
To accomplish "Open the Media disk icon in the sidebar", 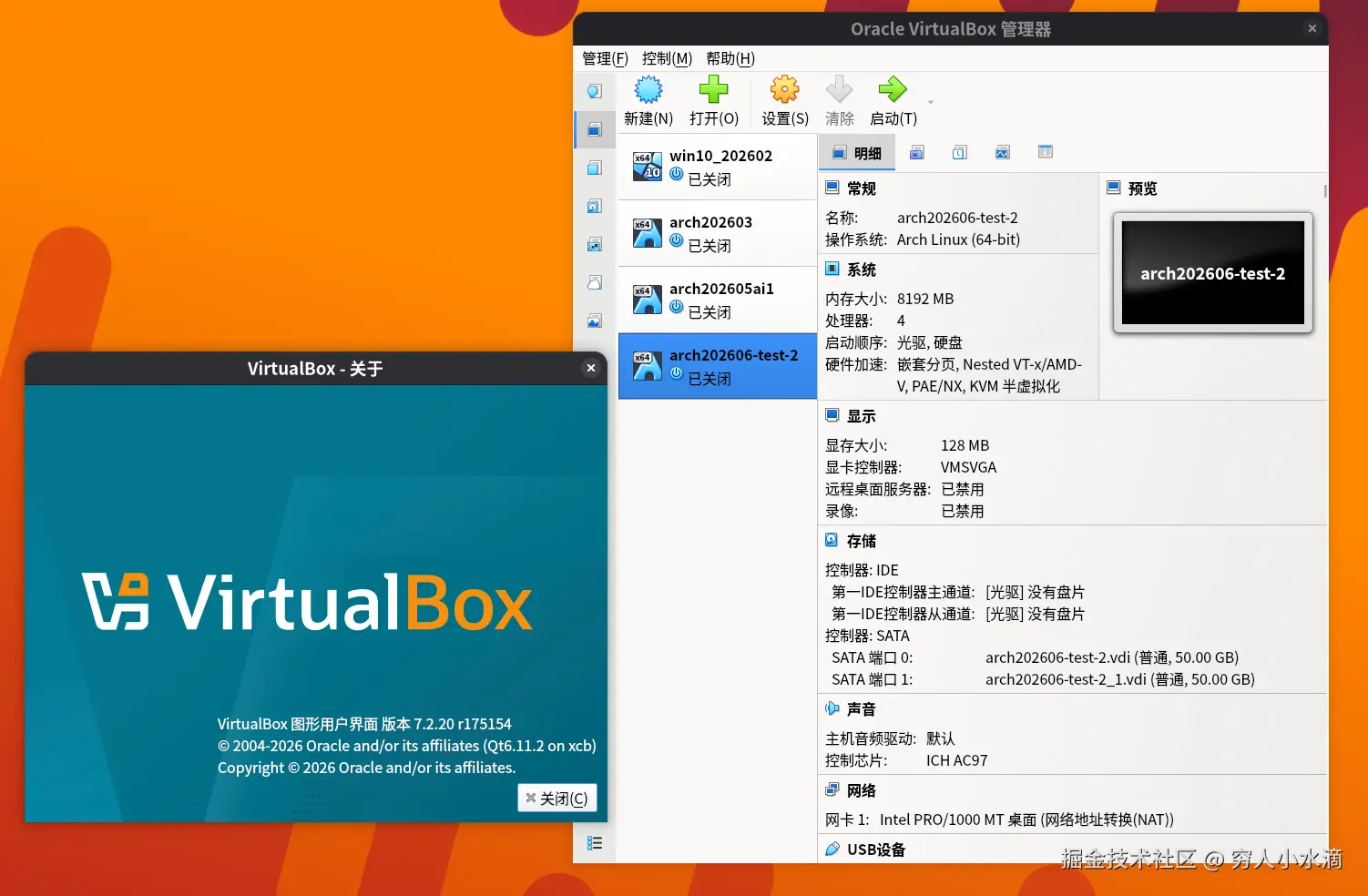I will pos(595,206).
